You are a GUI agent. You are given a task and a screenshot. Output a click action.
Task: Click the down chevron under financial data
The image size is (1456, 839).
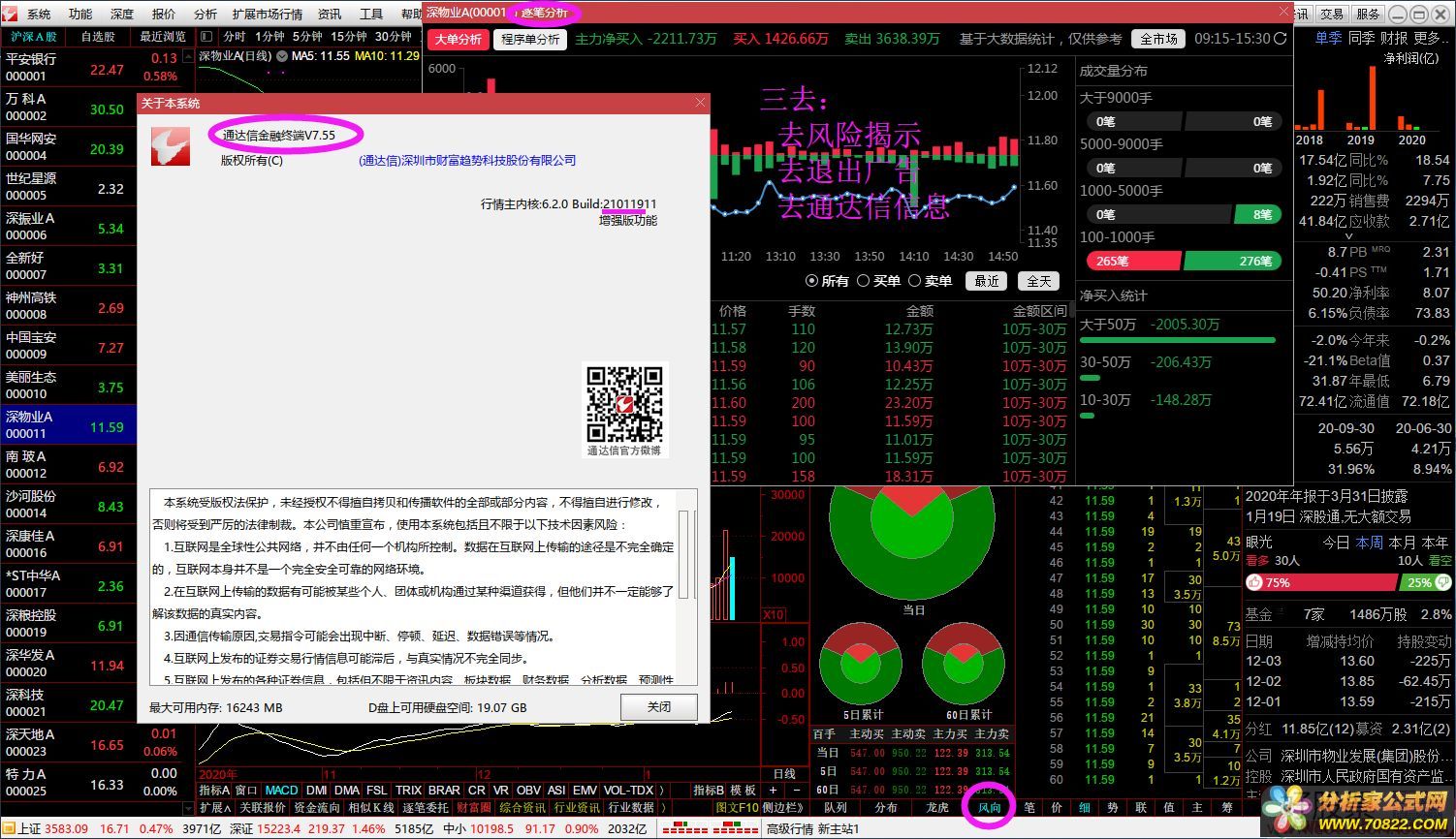tap(1347, 235)
